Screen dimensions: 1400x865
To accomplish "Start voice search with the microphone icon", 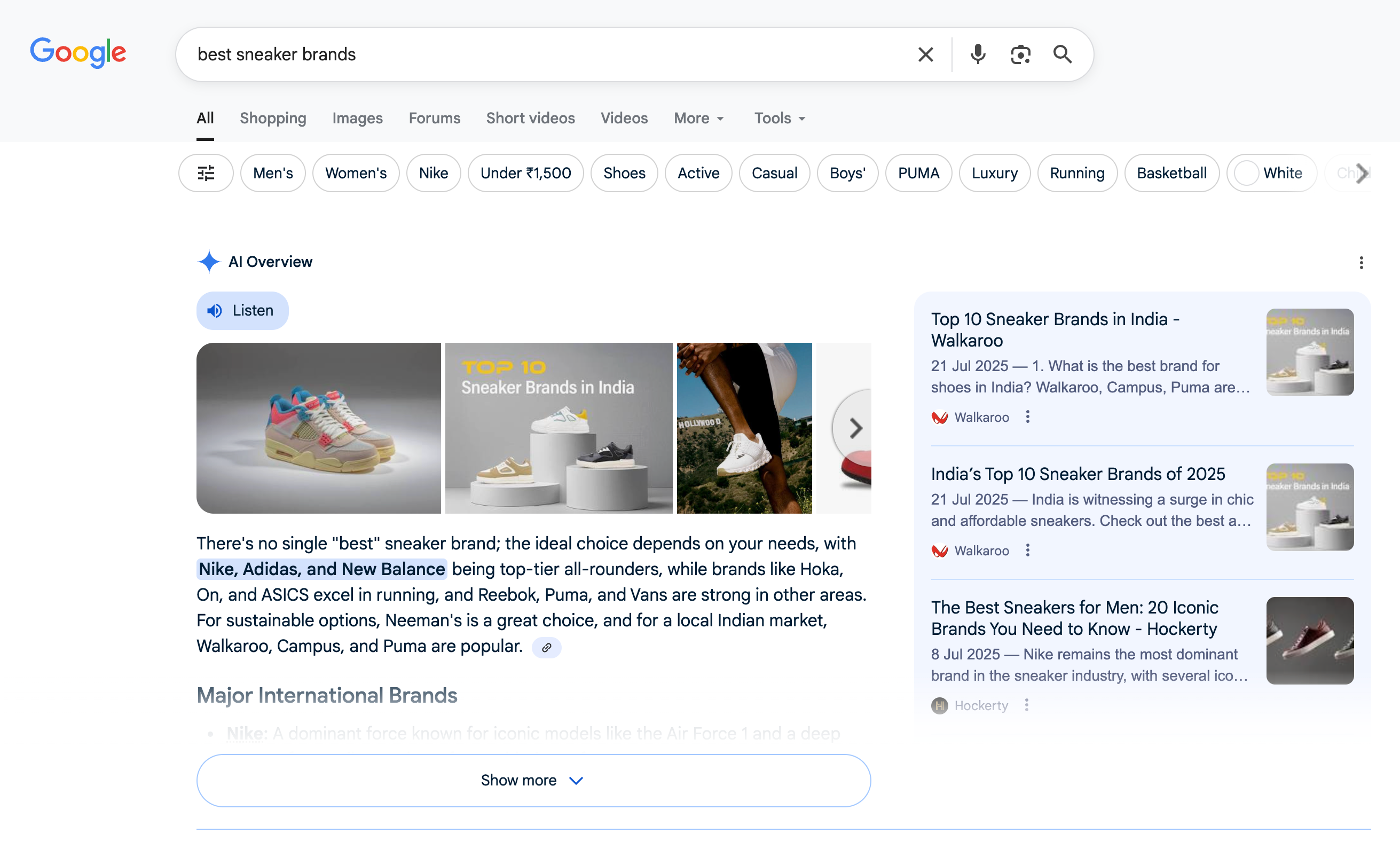I will pos(978,54).
